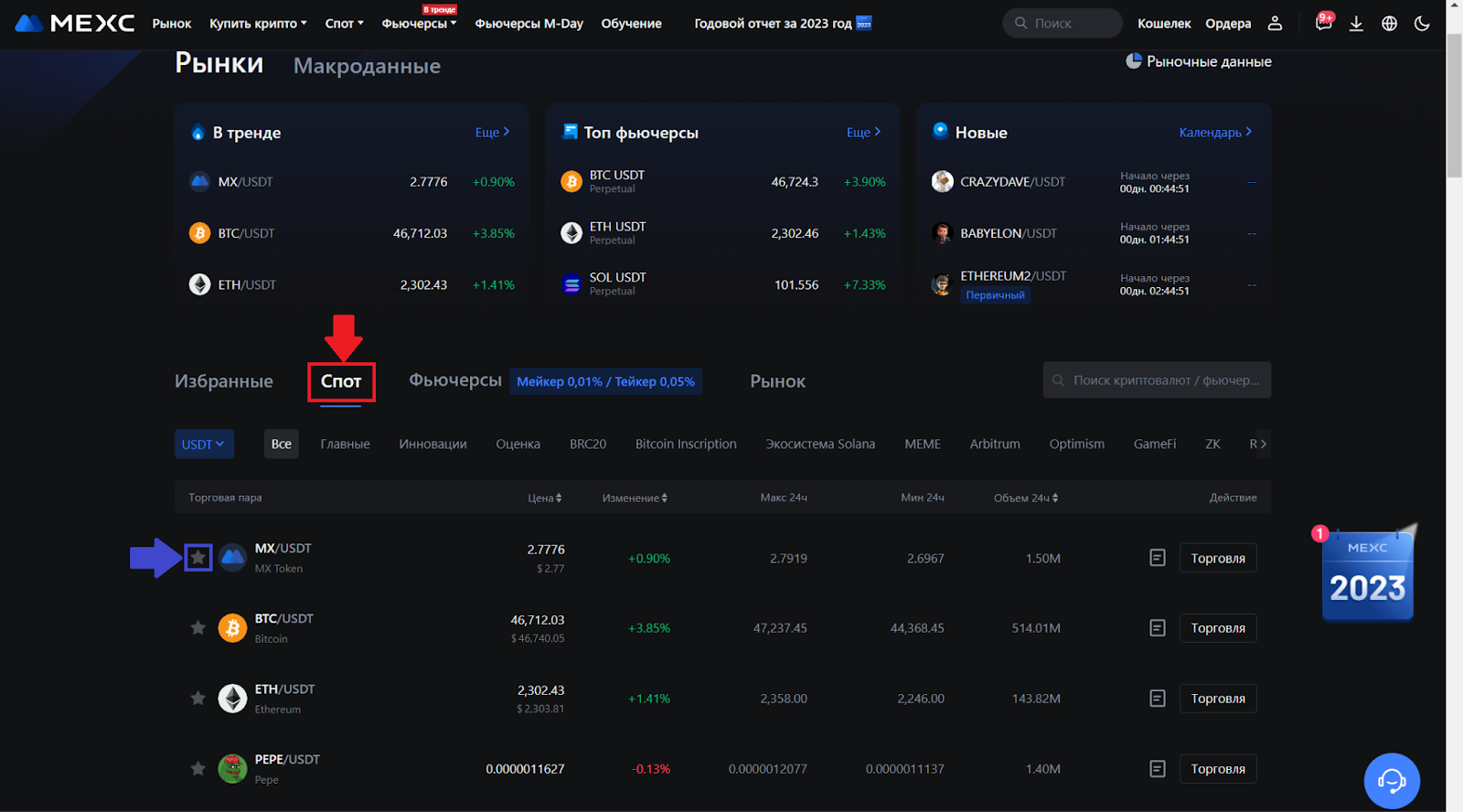
Task: Click Мейкер 0,01% / Тейкер 0,05% badge
Action: [605, 381]
